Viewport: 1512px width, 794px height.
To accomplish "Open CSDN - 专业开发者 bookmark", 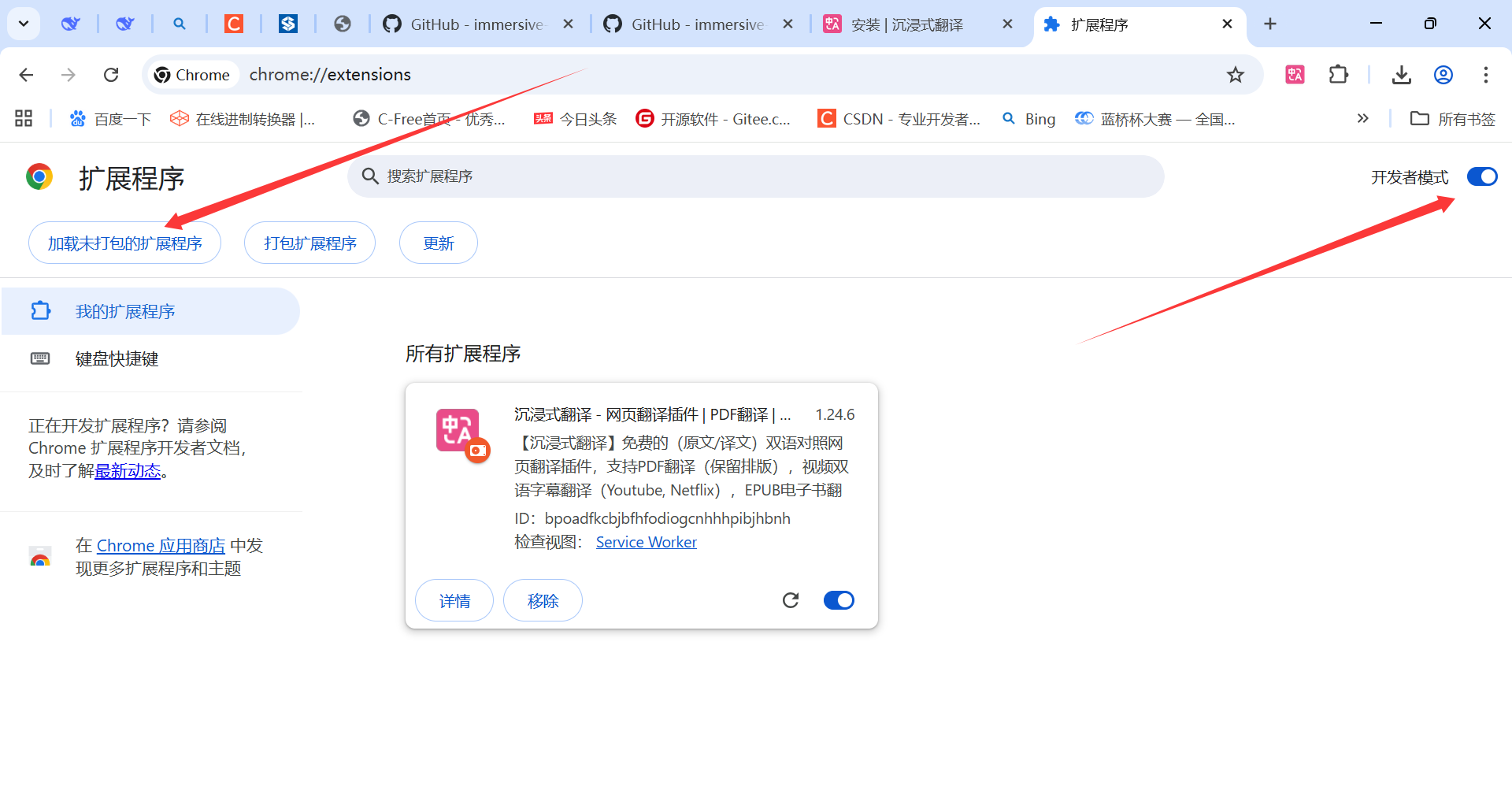I will [899, 119].
